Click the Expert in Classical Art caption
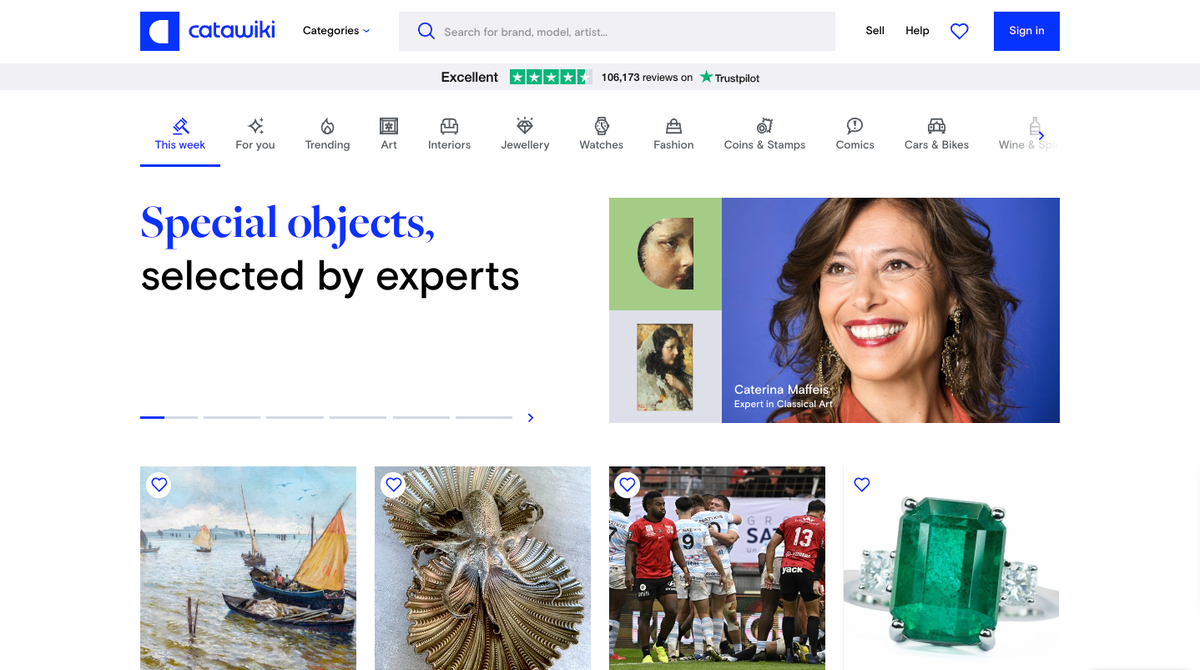This screenshot has width=1200, height=670. 783,404
